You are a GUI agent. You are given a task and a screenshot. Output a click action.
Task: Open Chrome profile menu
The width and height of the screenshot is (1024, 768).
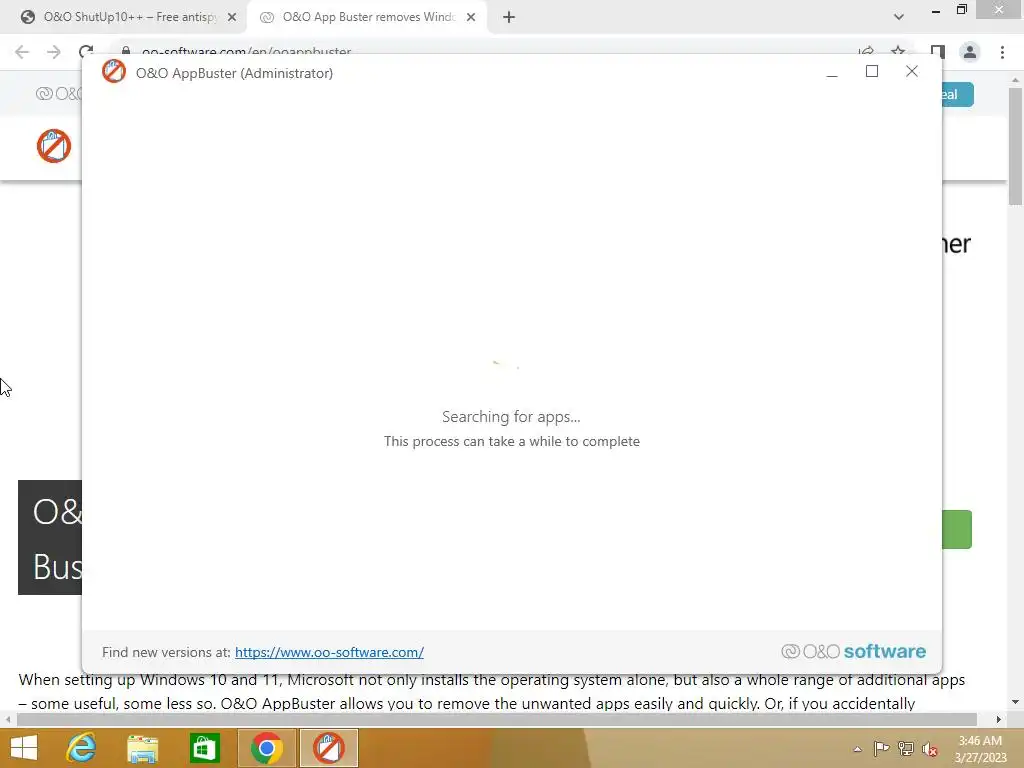(970, 52)
